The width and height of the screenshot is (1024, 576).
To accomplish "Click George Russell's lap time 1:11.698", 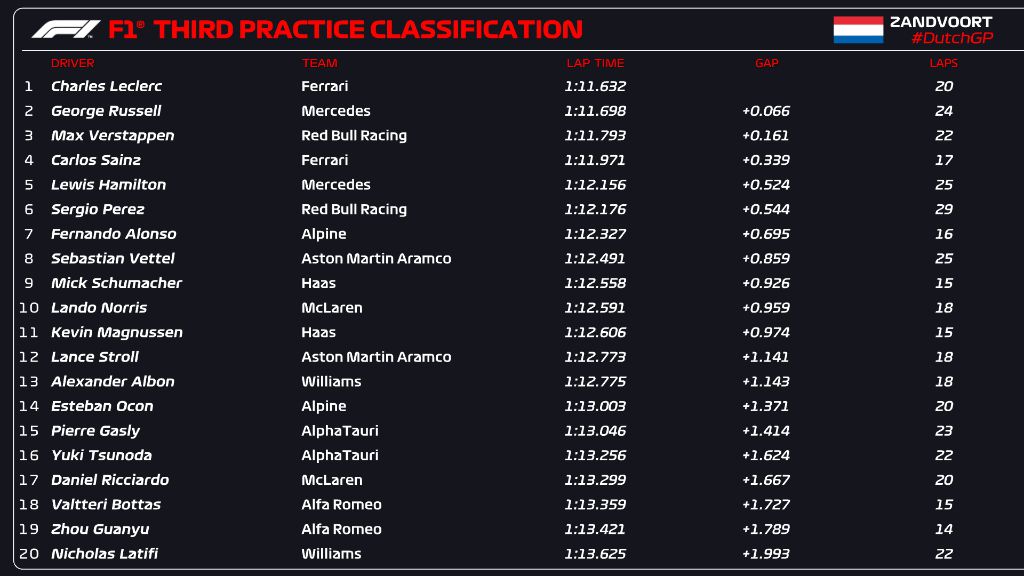I will [x=595, y=111].
